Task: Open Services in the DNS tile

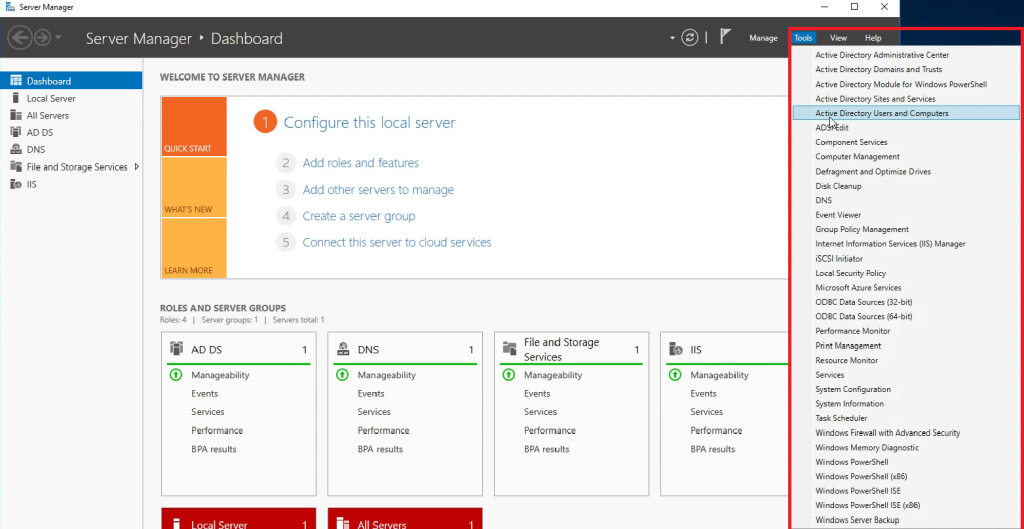Action: pos(374,411)
